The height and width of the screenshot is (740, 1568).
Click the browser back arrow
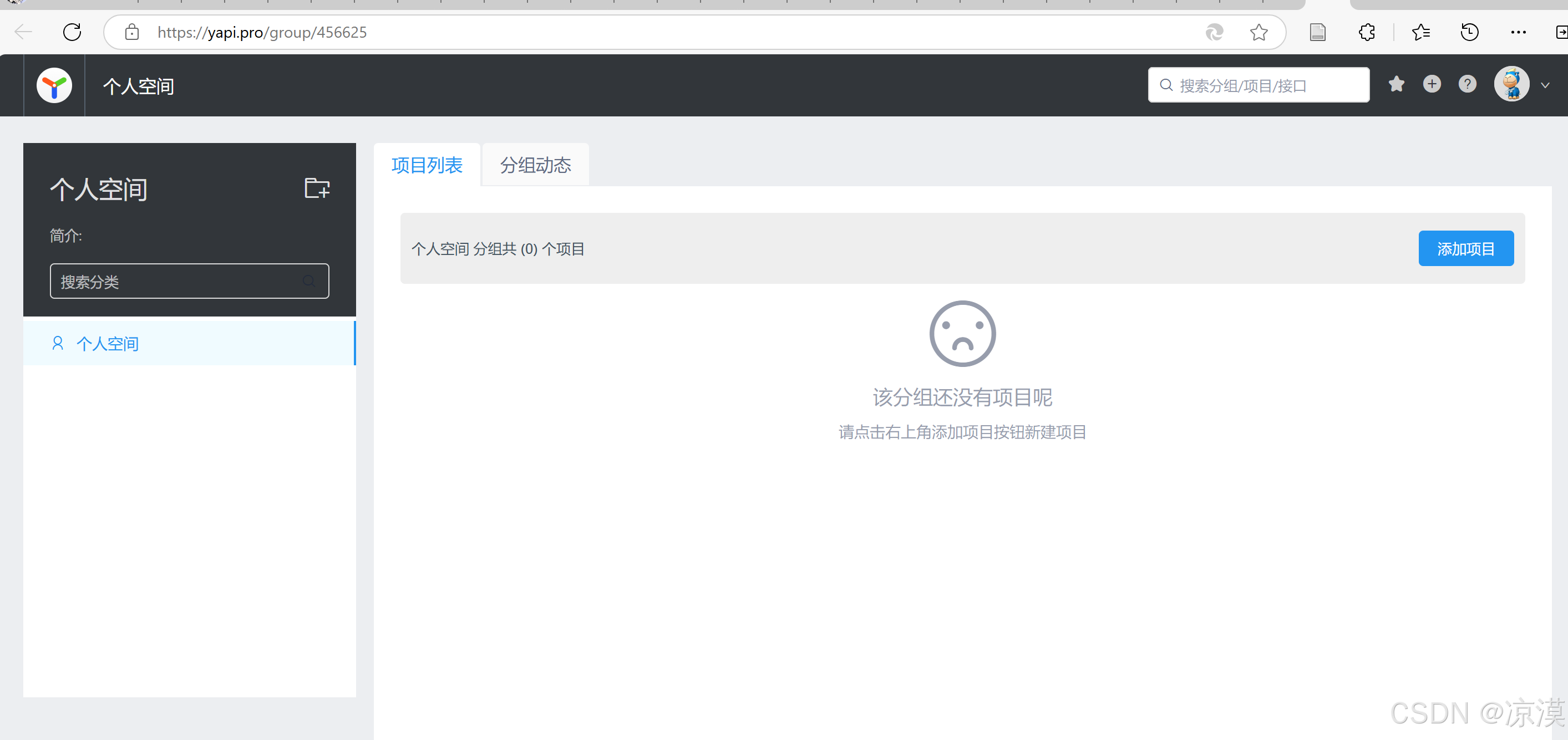pos(23,32)
